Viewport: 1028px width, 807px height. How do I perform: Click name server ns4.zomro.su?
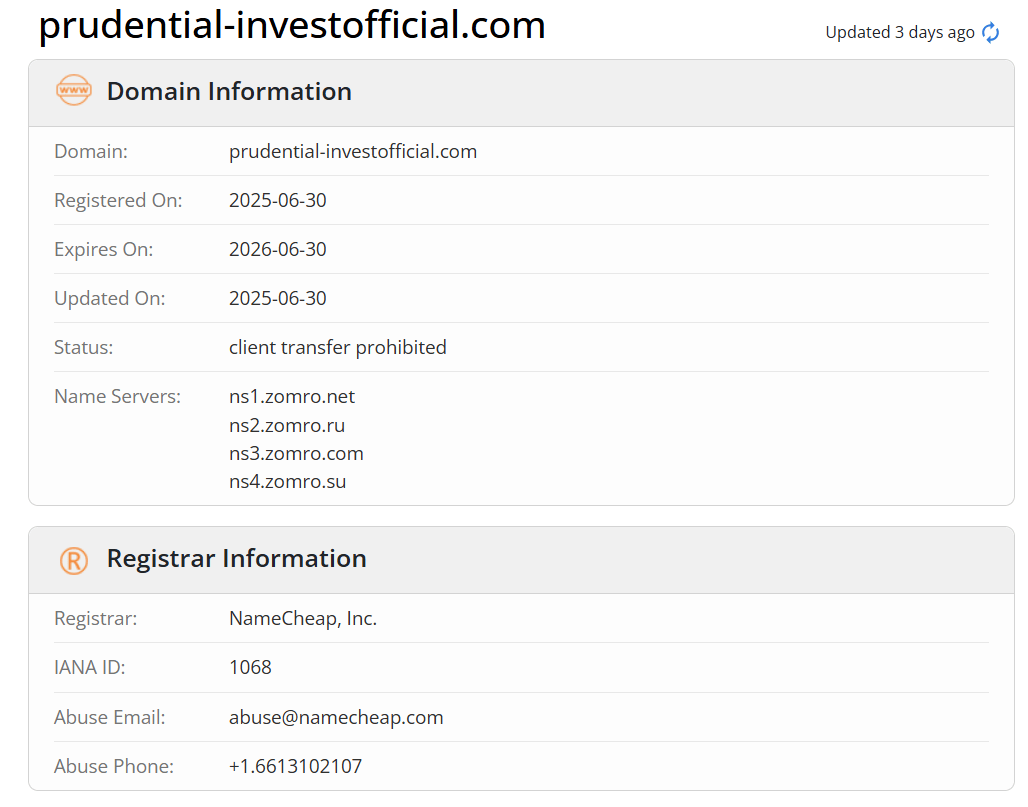[x=287, y=482]
